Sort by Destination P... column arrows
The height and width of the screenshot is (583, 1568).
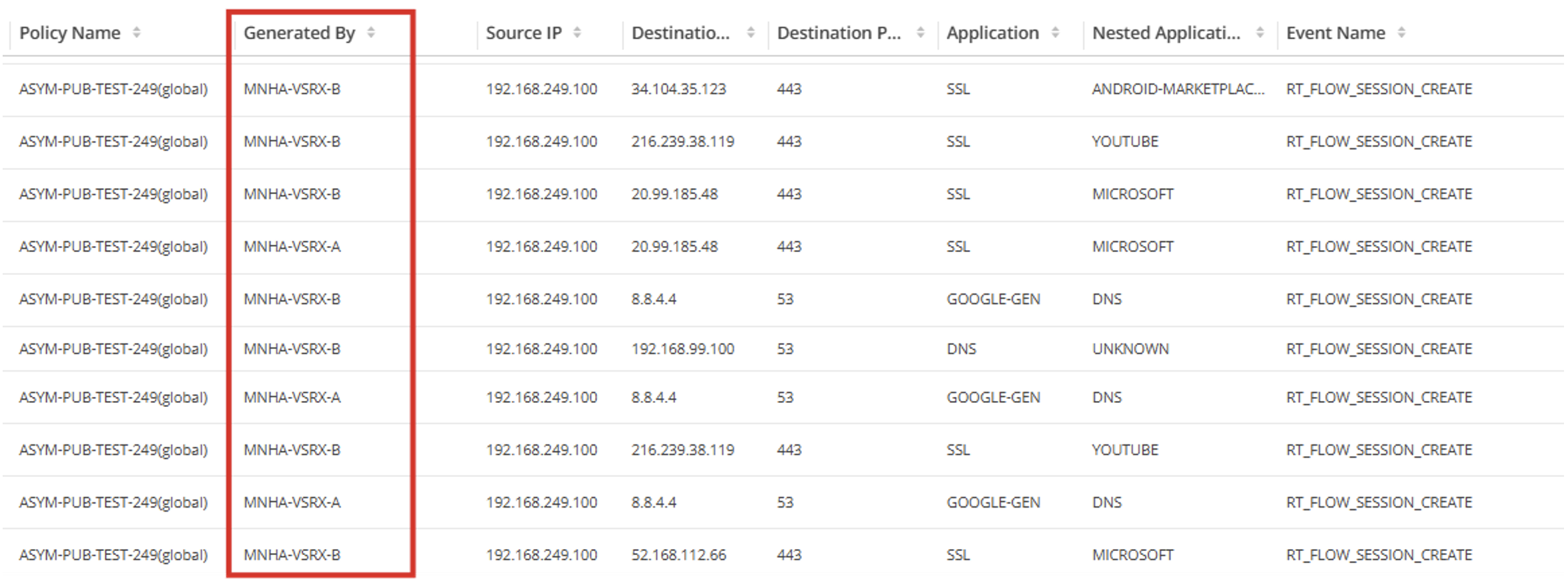(921, 33)
